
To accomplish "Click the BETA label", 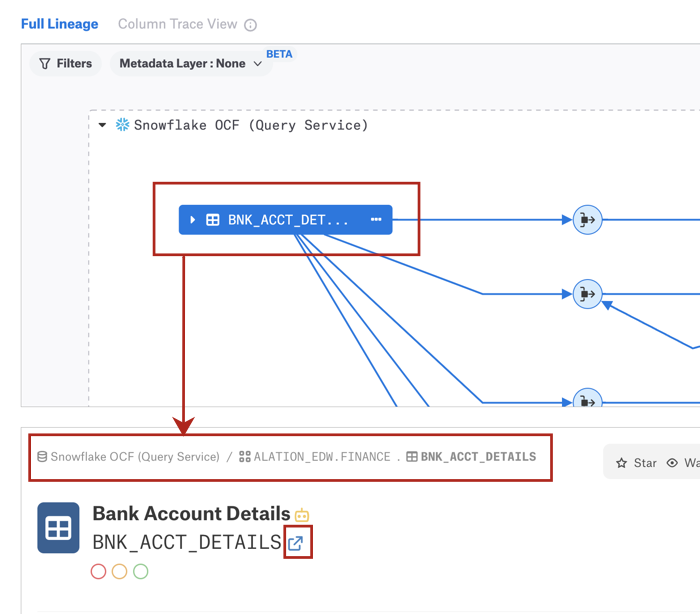I will [279, 54].
